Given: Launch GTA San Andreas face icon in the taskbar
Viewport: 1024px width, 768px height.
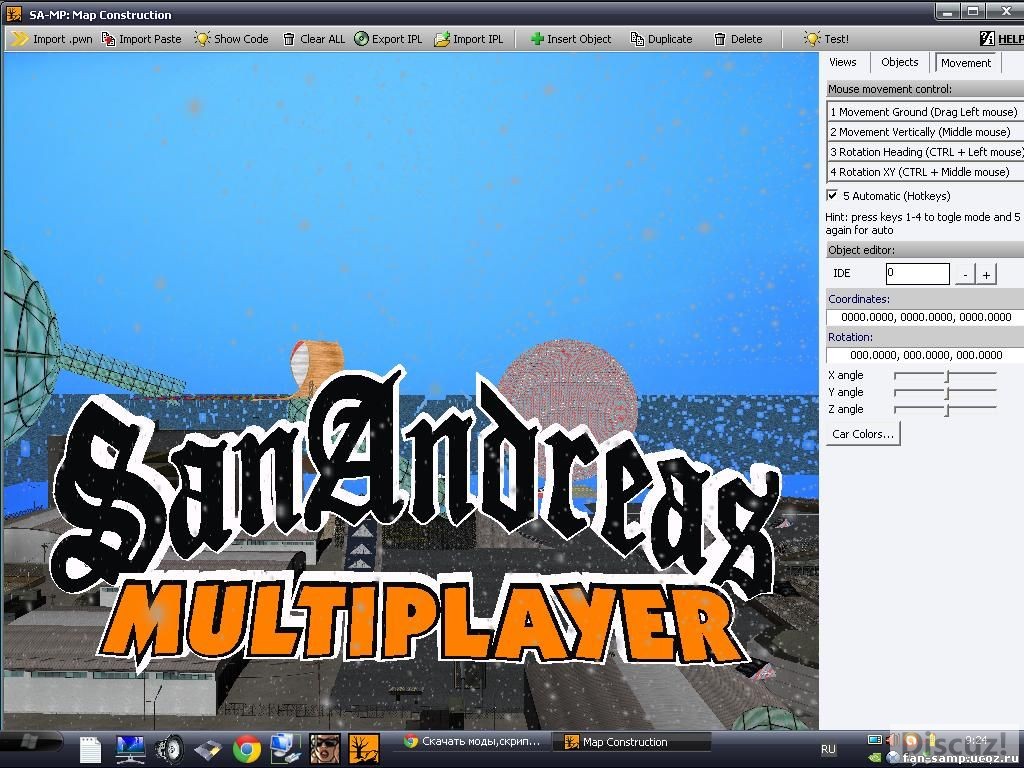Looking at the screenshot, I should click(x=324, y=748).
